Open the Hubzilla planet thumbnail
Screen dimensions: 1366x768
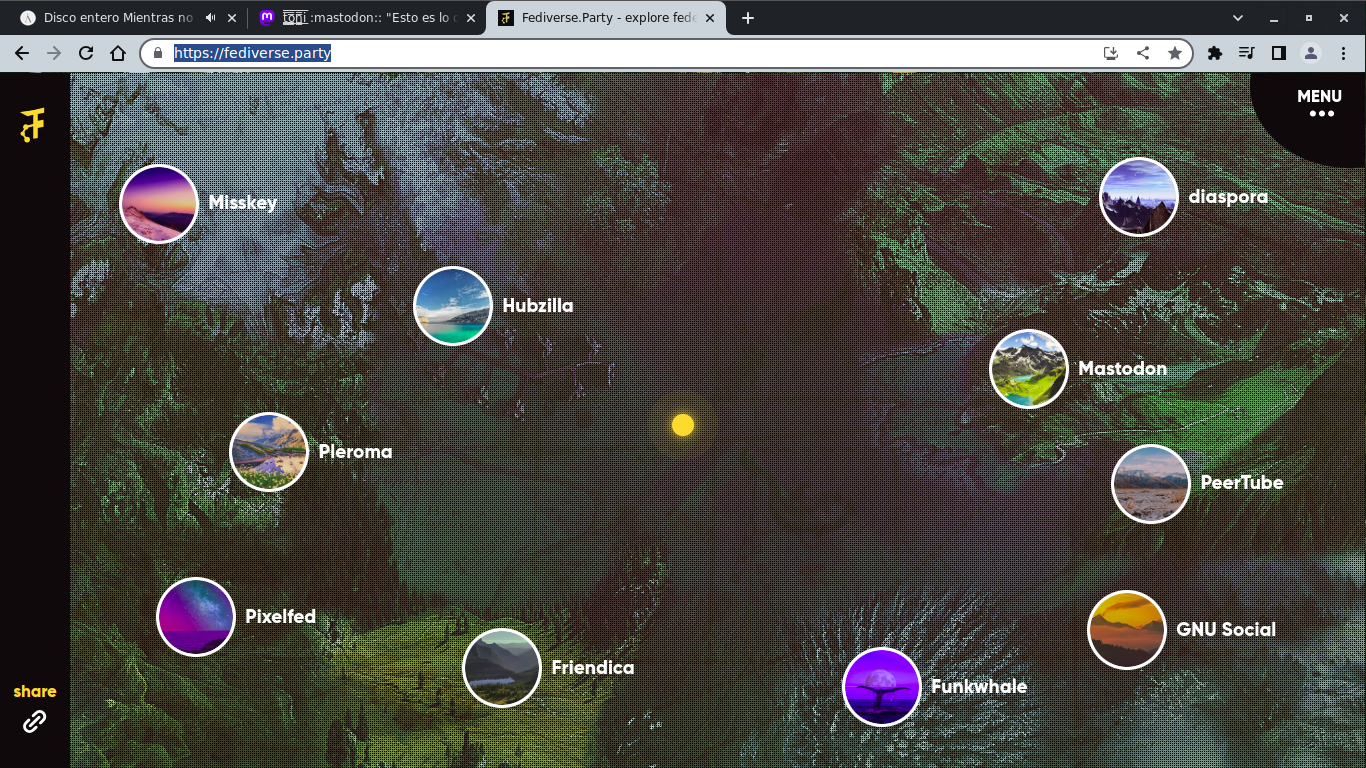click(x=453, y=306)
